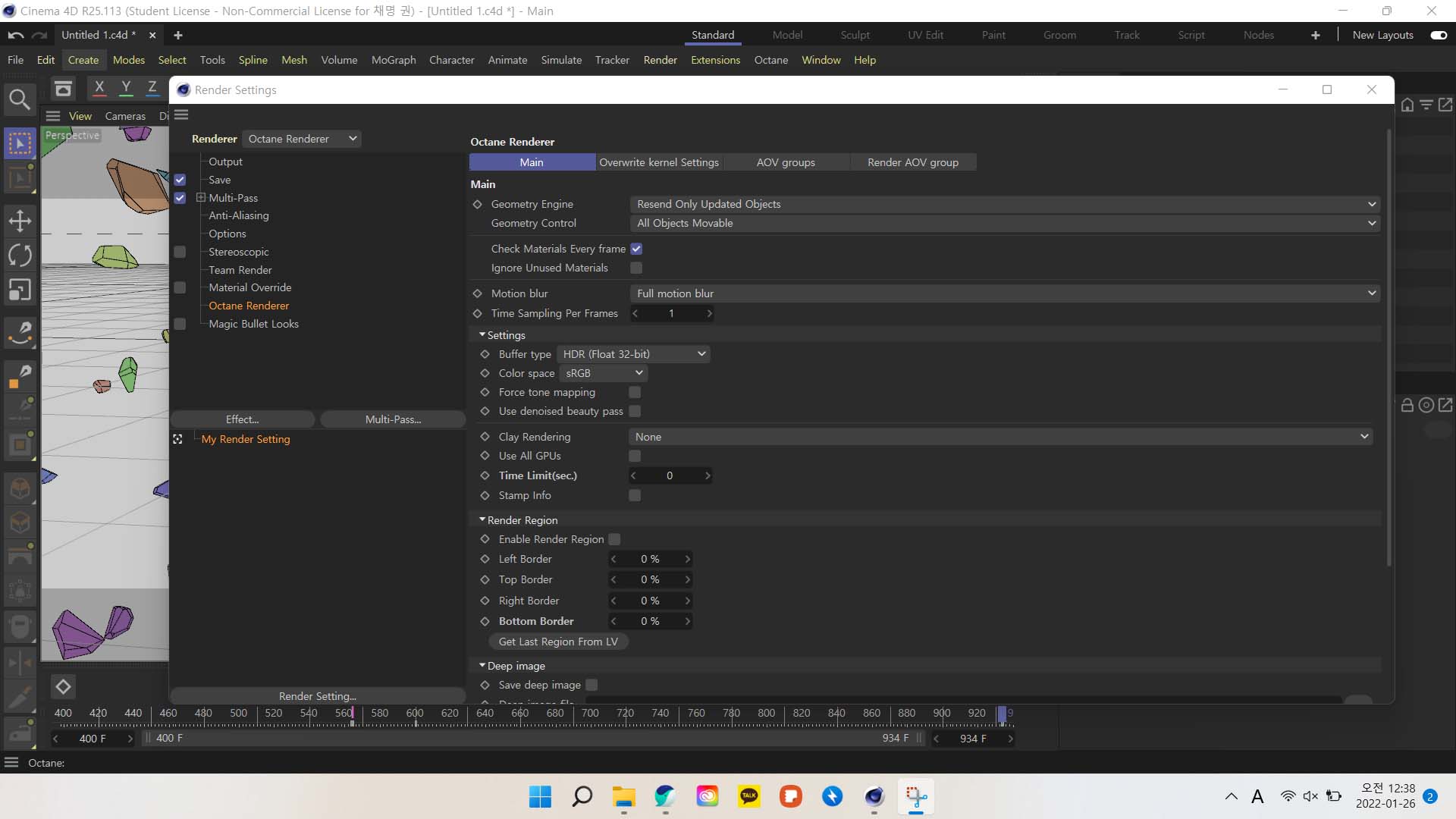Click the Time Limit(sec.) input field
This screenshot has height=819, width=1456.
click(x=670, y=475)
